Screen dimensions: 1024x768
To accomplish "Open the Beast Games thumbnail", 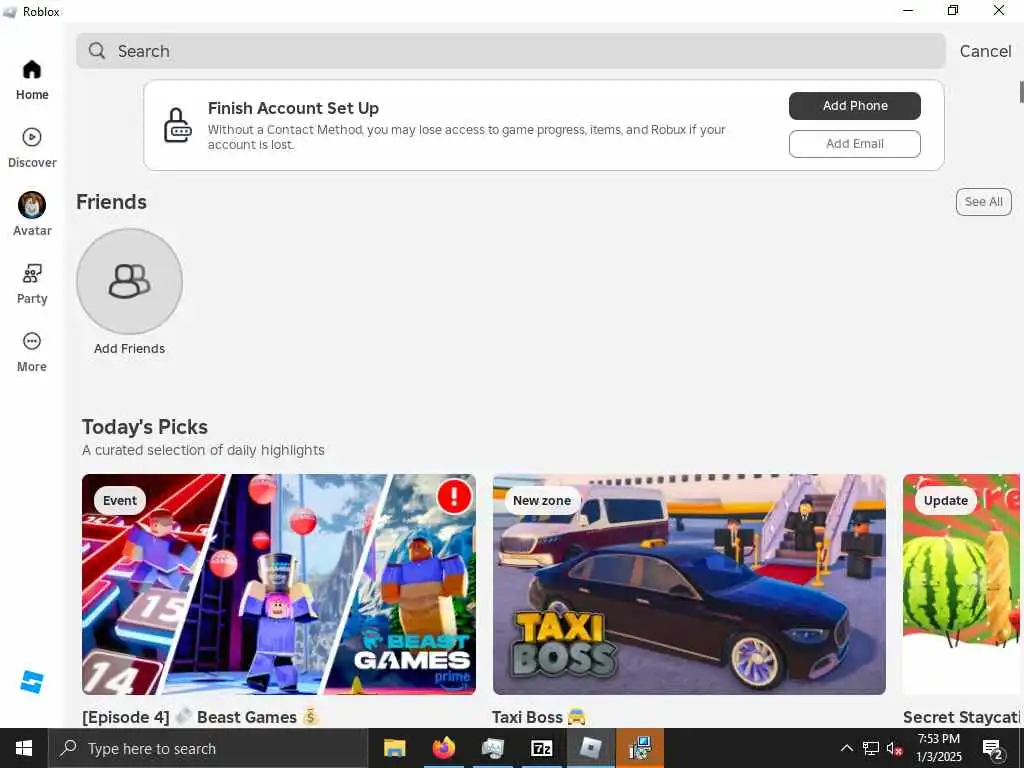I will (x=279, y=584).
